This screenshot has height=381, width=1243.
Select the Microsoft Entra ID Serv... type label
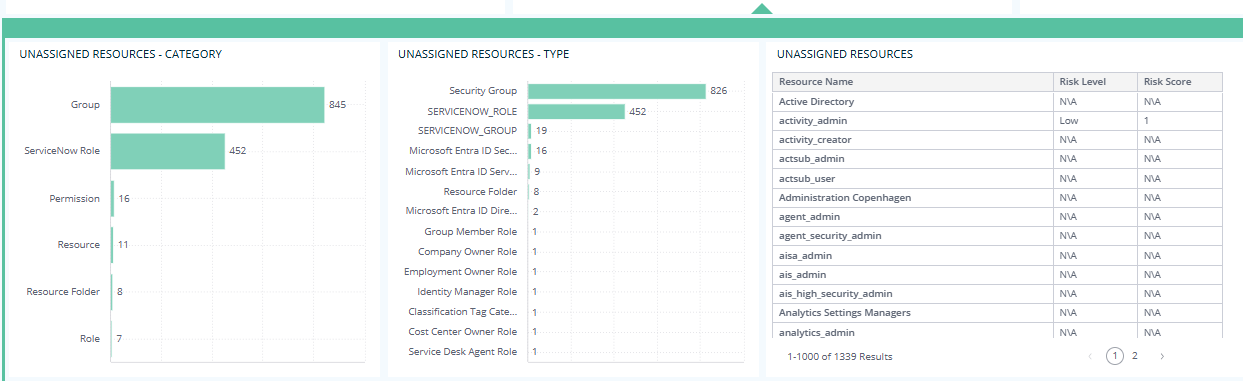[x=461, y=171]
